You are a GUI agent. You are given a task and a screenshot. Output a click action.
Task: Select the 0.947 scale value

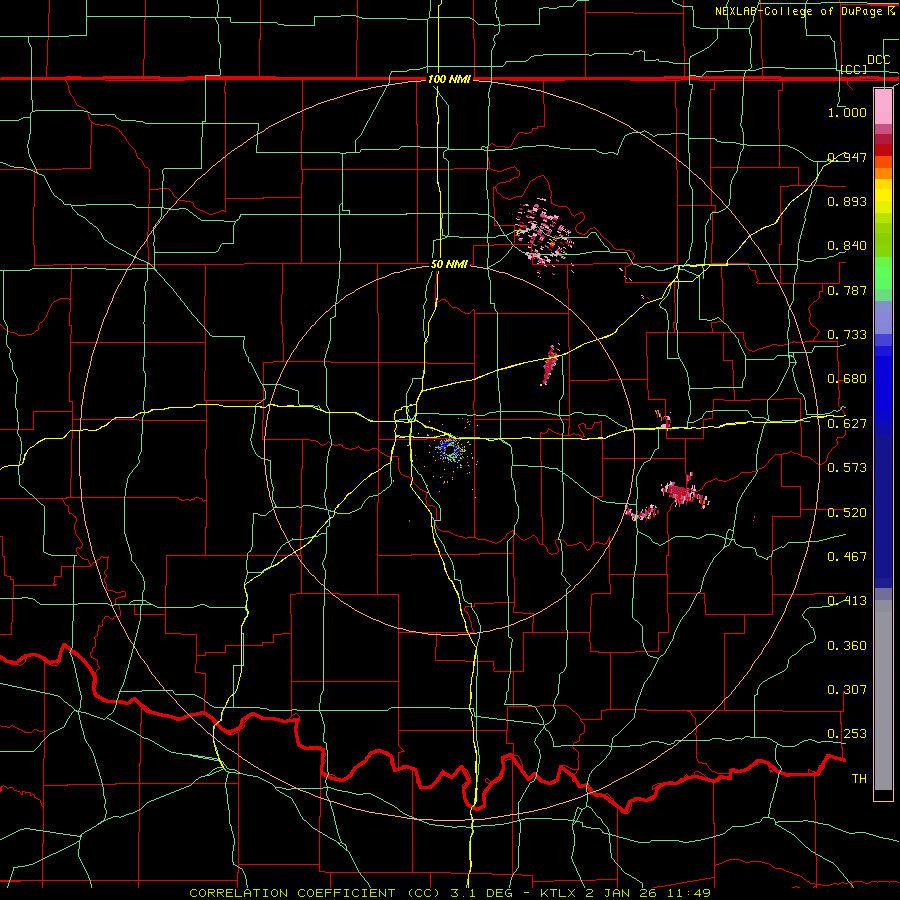coord(847,157)
